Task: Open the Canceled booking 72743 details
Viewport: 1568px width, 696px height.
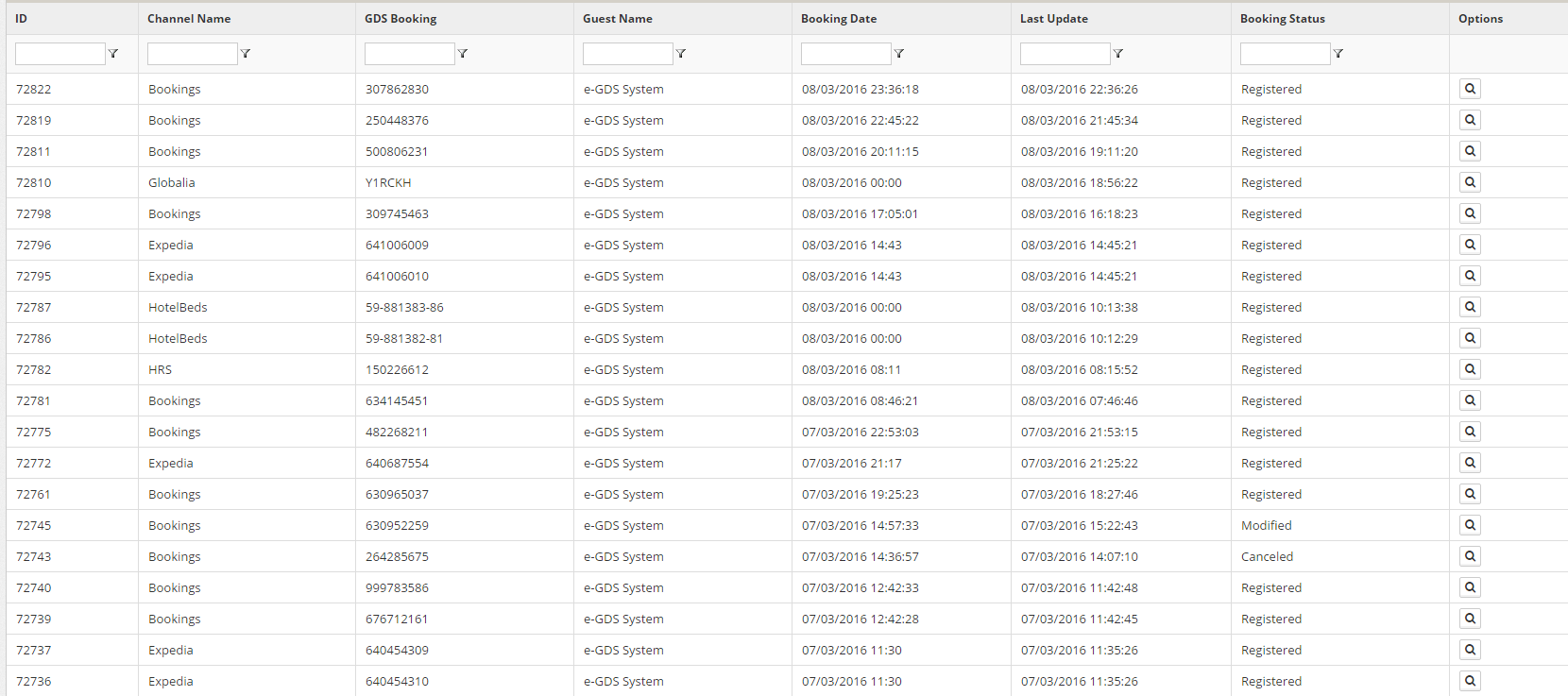Action: coord(1470,556)
